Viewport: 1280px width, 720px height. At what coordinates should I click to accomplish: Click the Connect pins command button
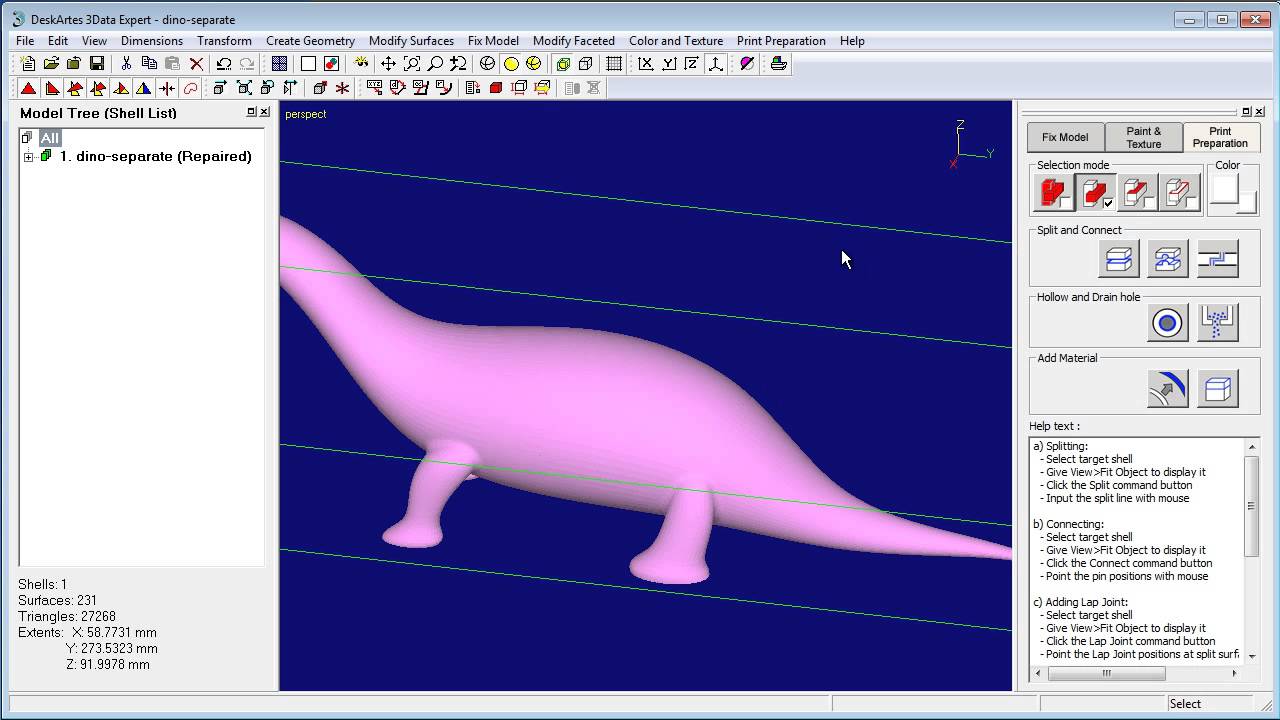(1167, 259)
